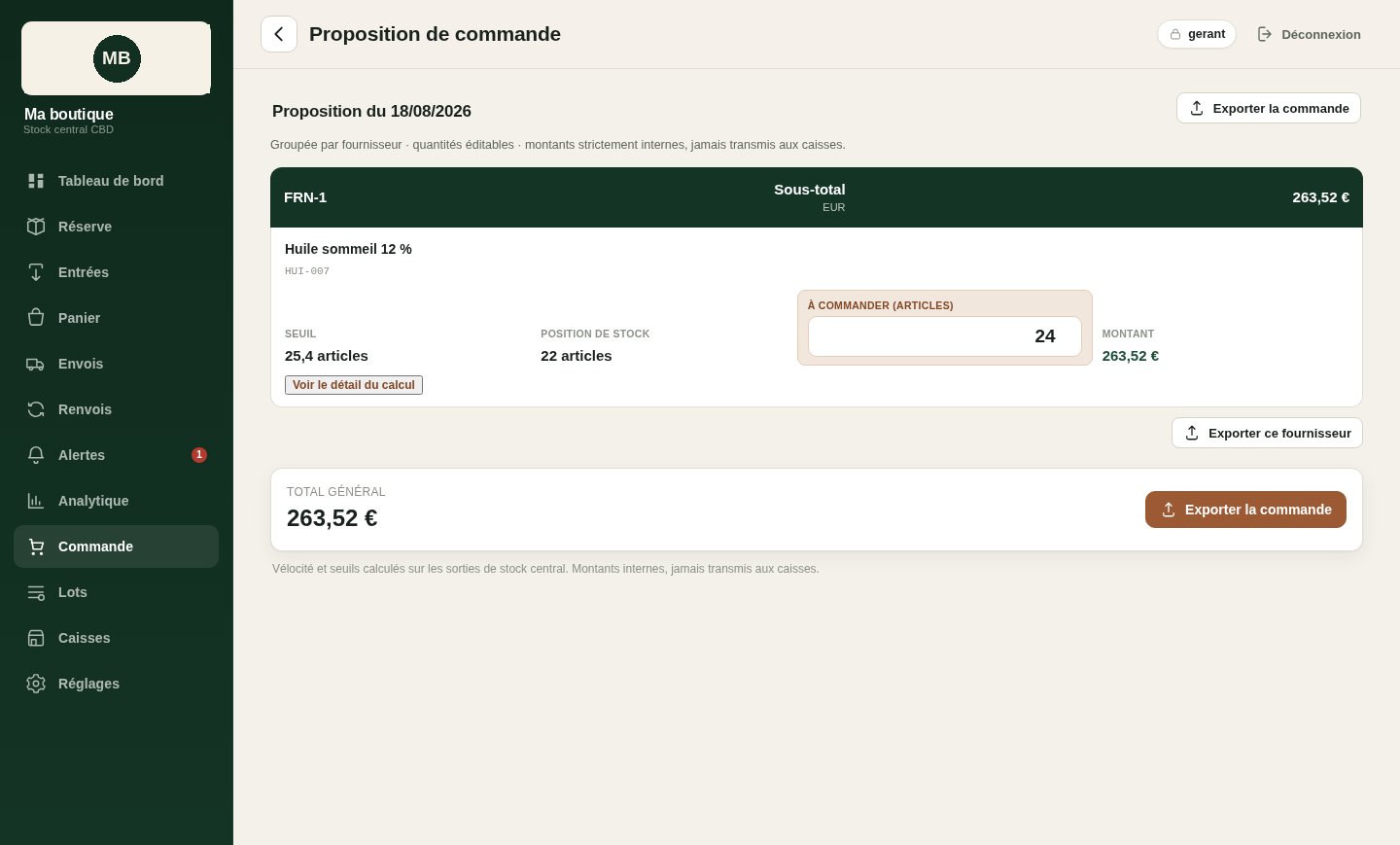The image size is (1400, 845).
Task: Show Voir le détail du calcul
Action: 354,385
